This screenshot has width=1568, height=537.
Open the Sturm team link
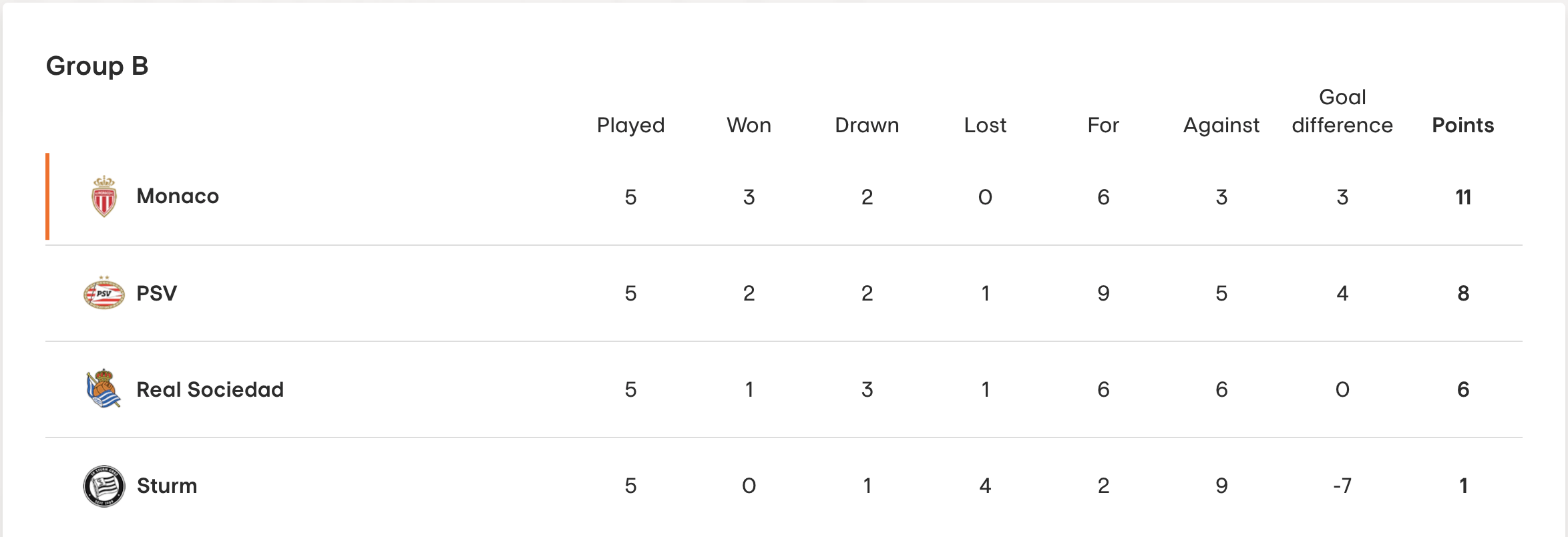coord(167,486)
